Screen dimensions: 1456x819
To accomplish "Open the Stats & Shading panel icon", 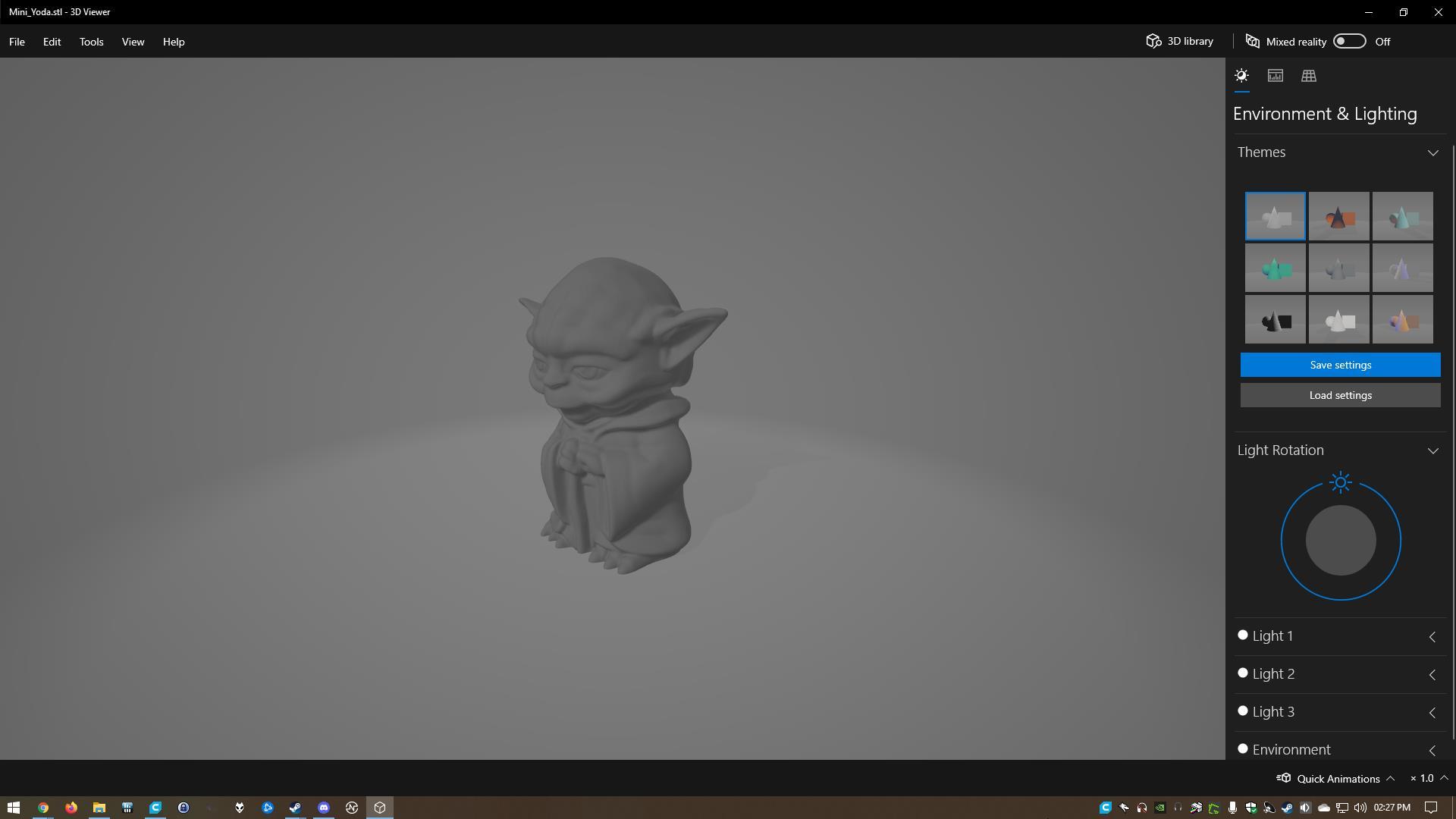I will pos(1275,76).
